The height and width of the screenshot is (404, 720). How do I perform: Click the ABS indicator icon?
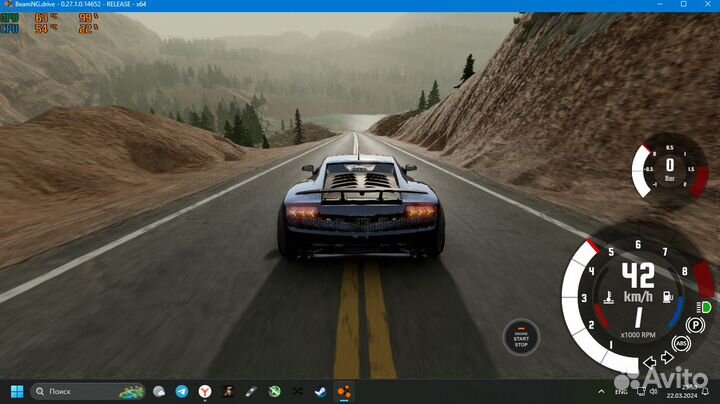tap(681, 343)
